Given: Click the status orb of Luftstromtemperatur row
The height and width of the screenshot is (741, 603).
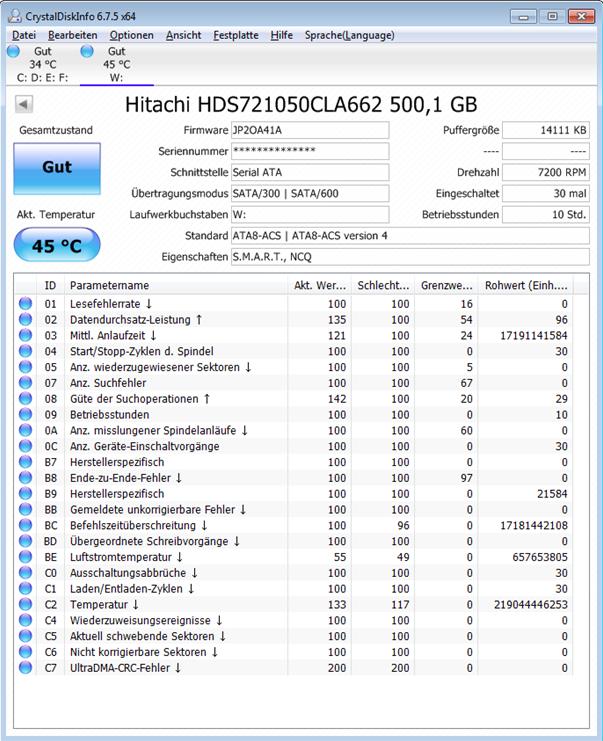Looking at the screenshot, I should coord(26,557).
